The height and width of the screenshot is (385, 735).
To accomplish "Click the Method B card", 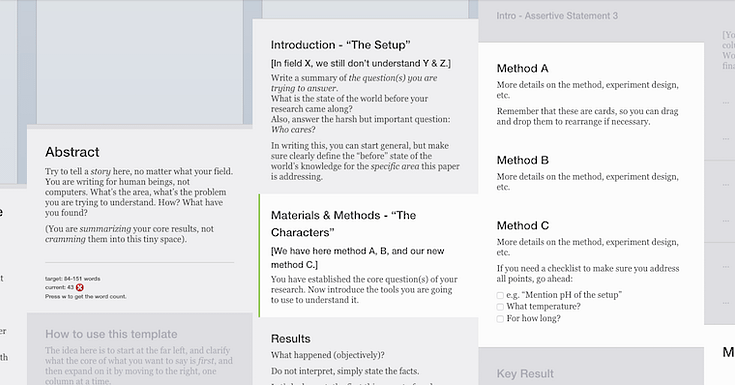I will coord(591,173).
